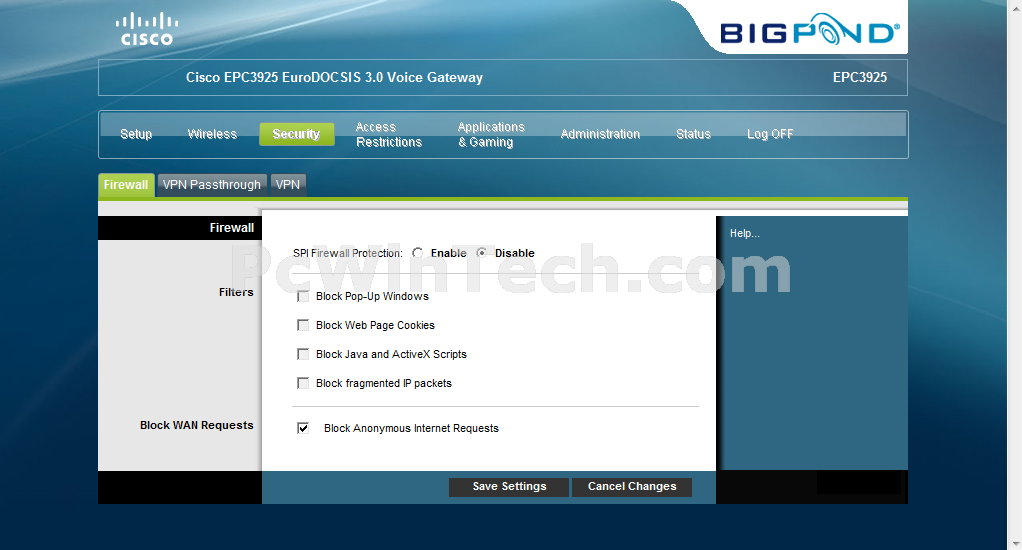Check Block Web Page Cookies
The height and width of the screenshot is (550, 1022).
point(303,325)
